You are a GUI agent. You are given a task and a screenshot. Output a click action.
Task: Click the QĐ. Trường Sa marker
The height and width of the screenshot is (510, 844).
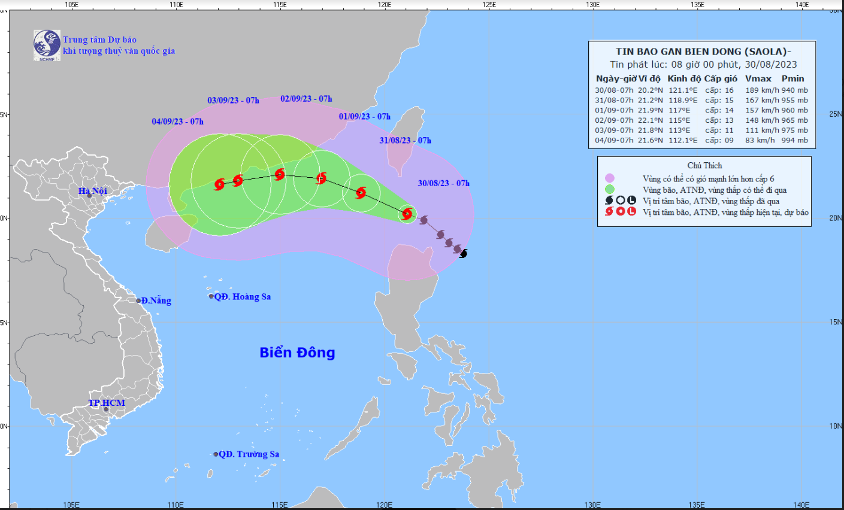click(215, 454)
